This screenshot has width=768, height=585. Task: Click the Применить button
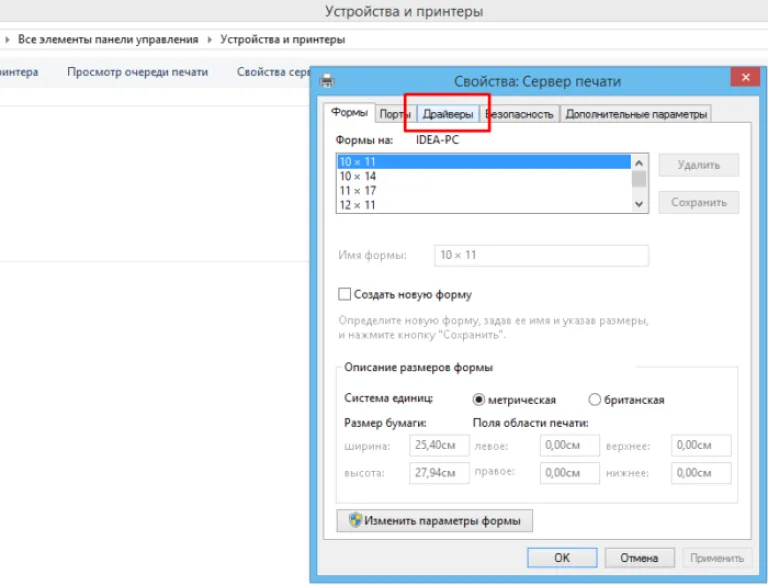point(717,558)
